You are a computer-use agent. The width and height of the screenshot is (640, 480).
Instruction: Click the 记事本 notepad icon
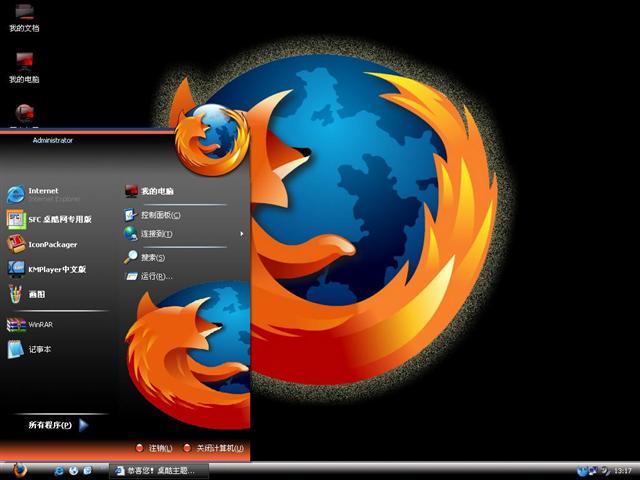(x=16, y=349)
